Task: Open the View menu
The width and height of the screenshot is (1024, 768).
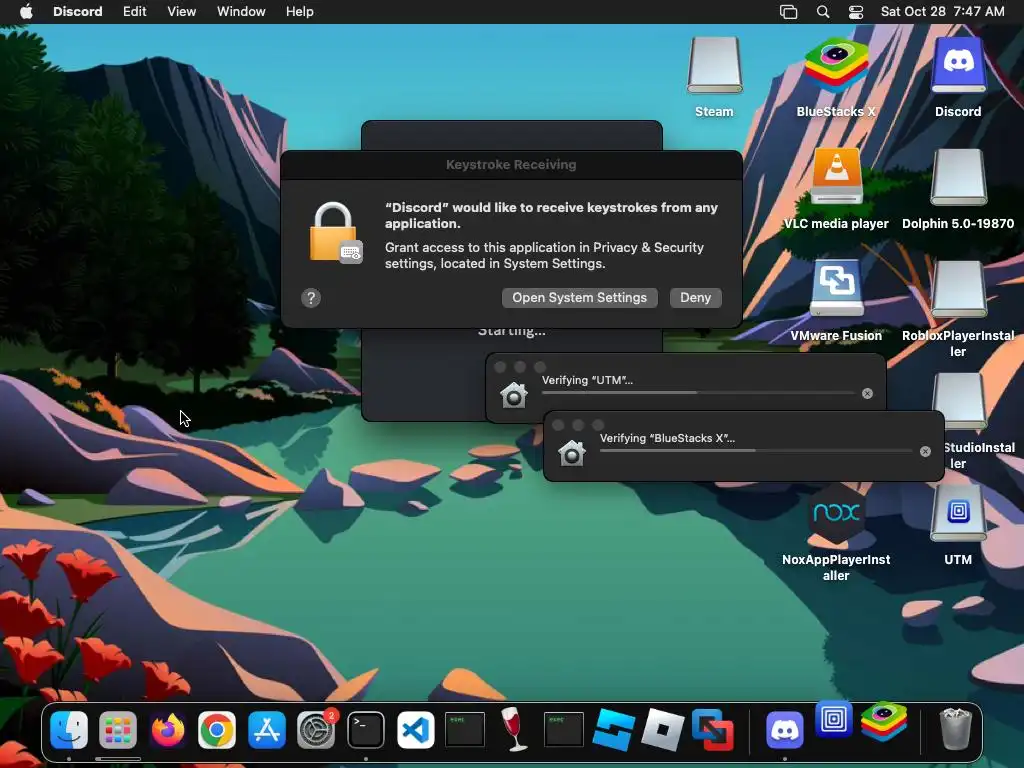Action: pyautogui.click(x=182, y=12)
